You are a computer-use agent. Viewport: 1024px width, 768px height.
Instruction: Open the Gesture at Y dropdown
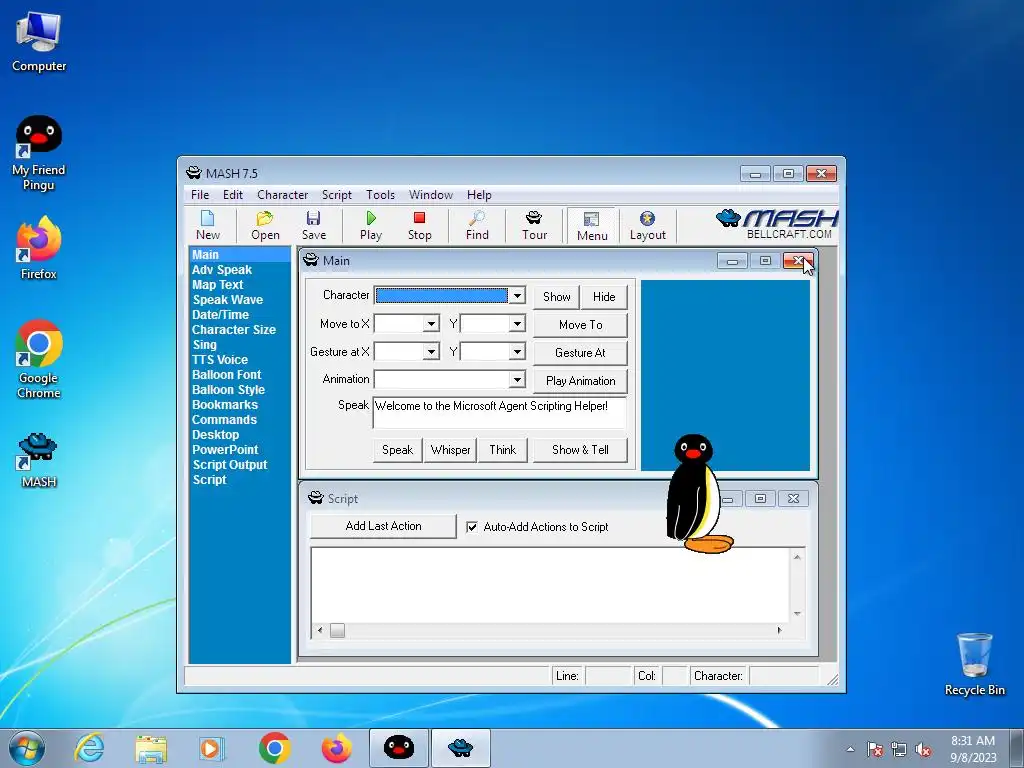517,352
